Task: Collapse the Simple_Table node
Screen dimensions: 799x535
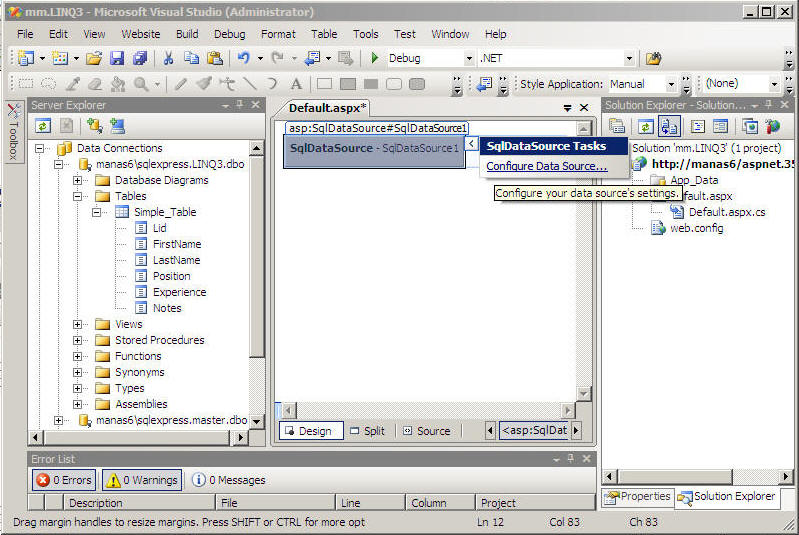Action: coord(97,212)
